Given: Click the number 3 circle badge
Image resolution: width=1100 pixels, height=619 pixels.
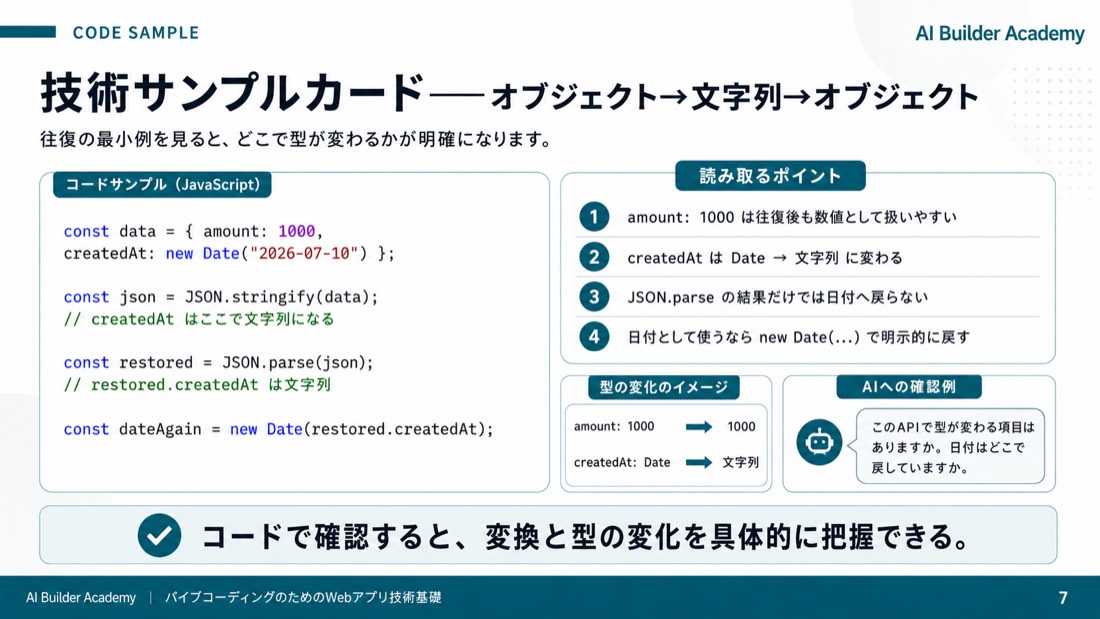Looking at the screenshot, I should (x=593, y=297).
